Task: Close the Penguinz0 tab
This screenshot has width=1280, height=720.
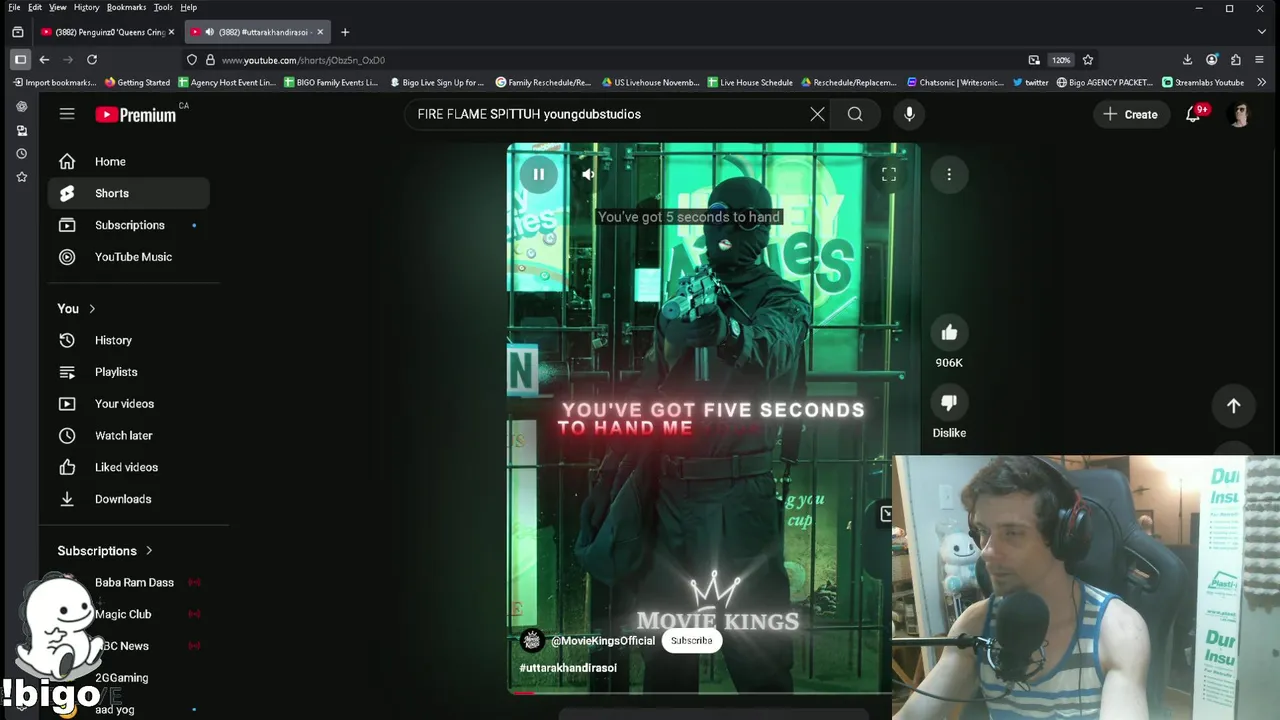Action: click(x=171, y=32)
